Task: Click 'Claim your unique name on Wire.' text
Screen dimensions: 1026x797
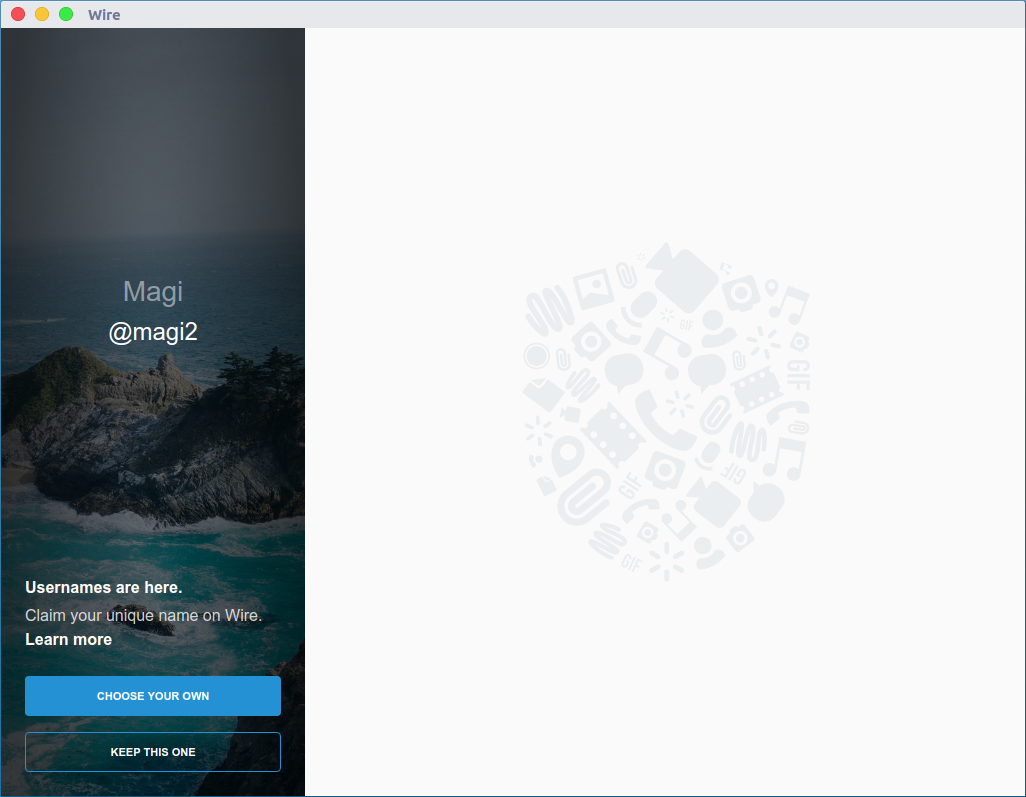Action: coord(143,615)
